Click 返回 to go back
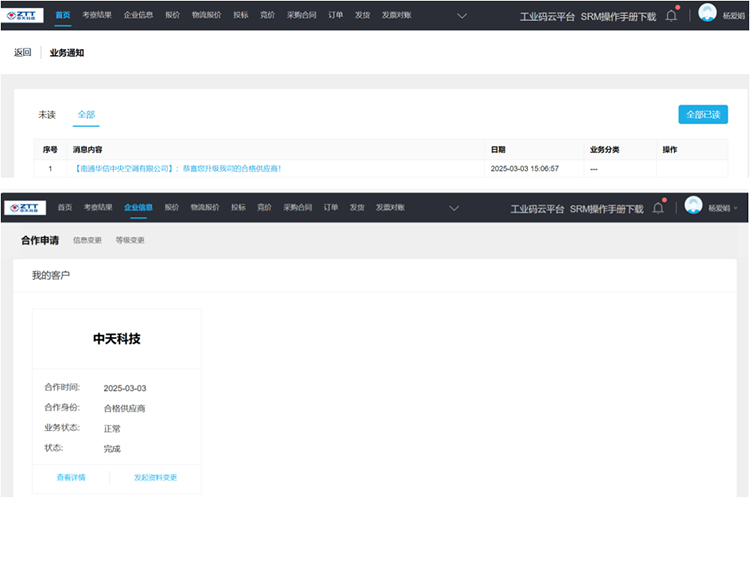 click(22, 53)
